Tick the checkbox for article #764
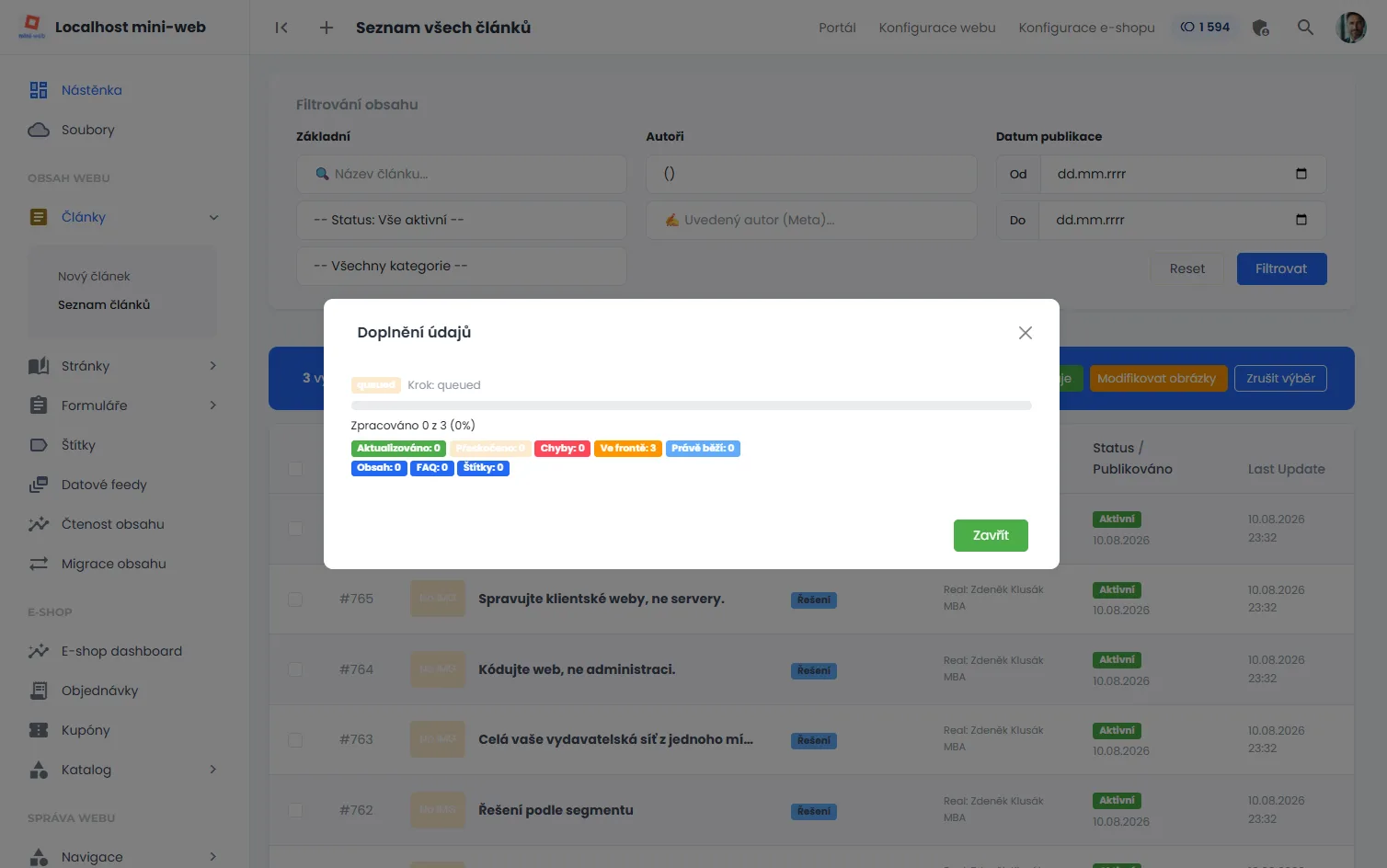 click(x=295, y=669)
